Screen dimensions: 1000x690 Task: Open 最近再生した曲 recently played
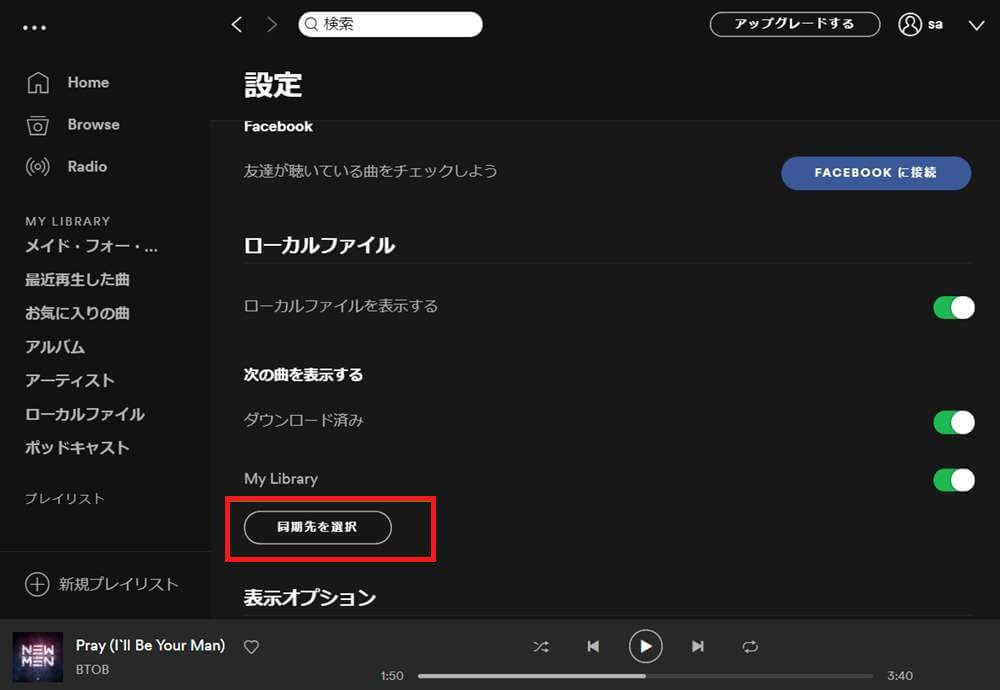(x=77, y=280)
